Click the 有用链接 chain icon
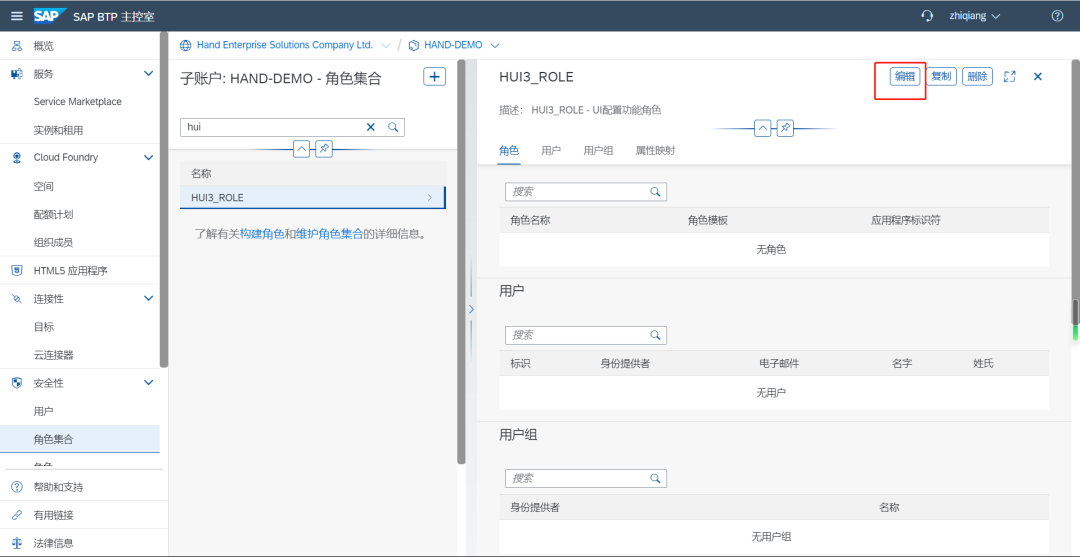This screenshot has height=557, width=1080. click(x=17, y=515)
